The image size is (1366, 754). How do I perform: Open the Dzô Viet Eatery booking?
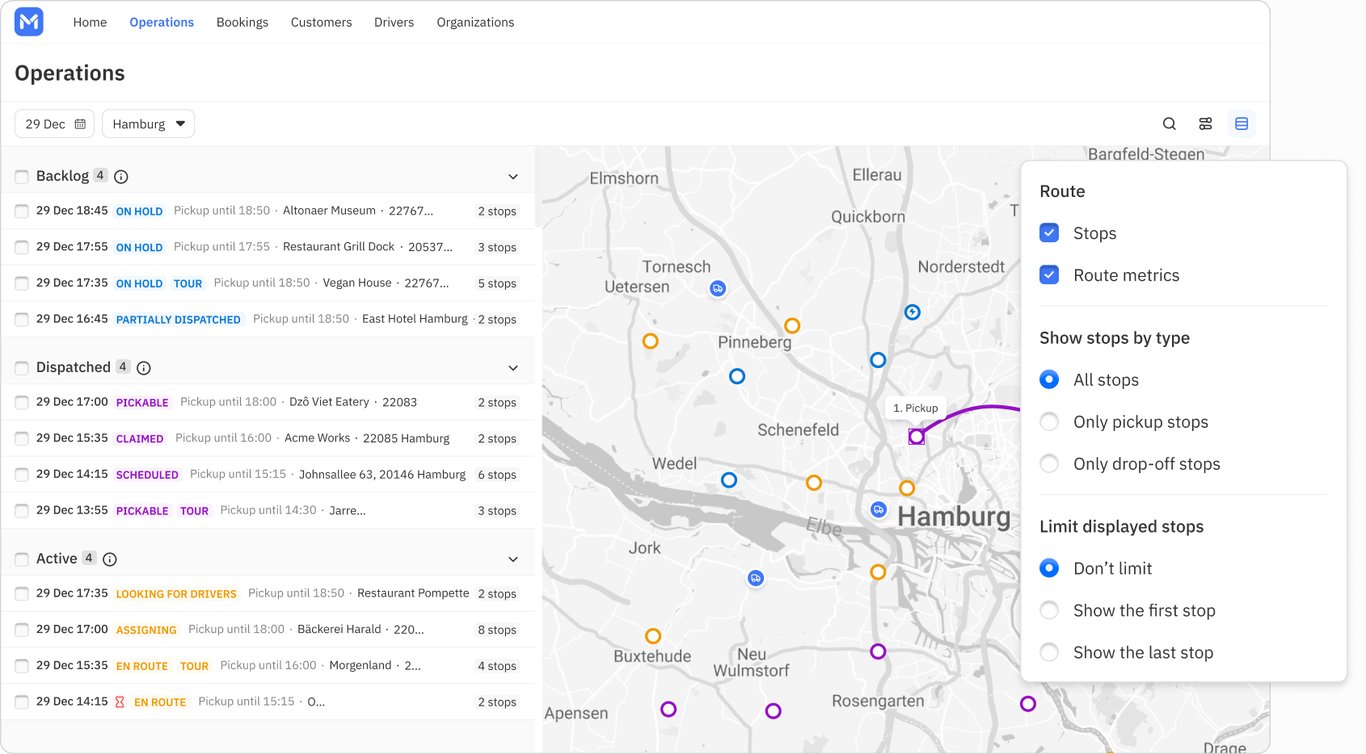[267, 402]
